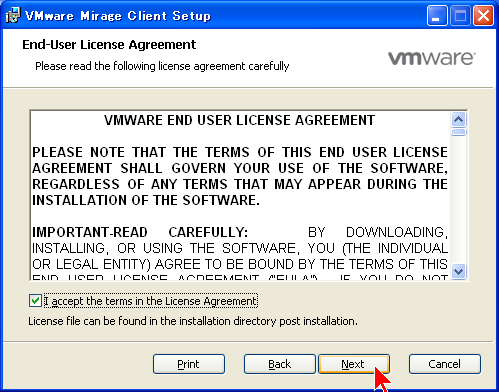This screenshot has height=392, width=499.
Task: Click the Print button
Action: [x=189, y=364]
